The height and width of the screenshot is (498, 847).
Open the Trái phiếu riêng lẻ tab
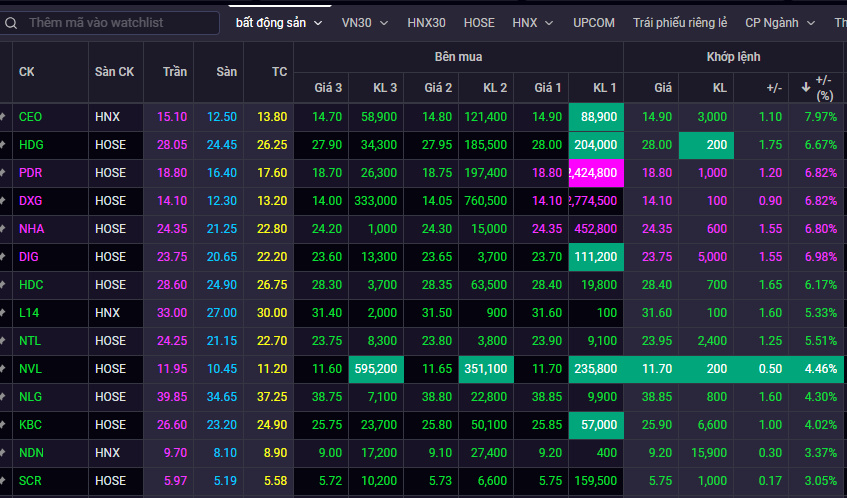(680, 22)
